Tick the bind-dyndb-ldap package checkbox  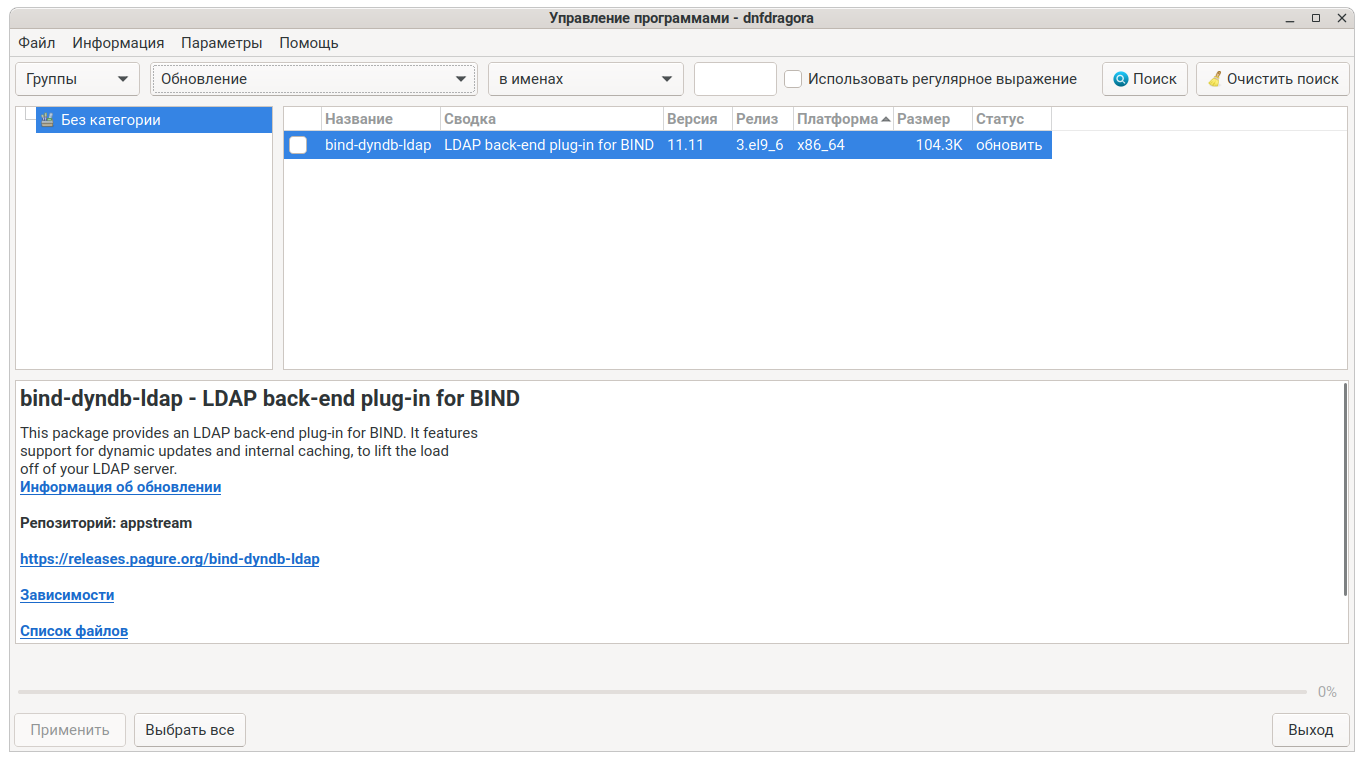pos(298,145)
